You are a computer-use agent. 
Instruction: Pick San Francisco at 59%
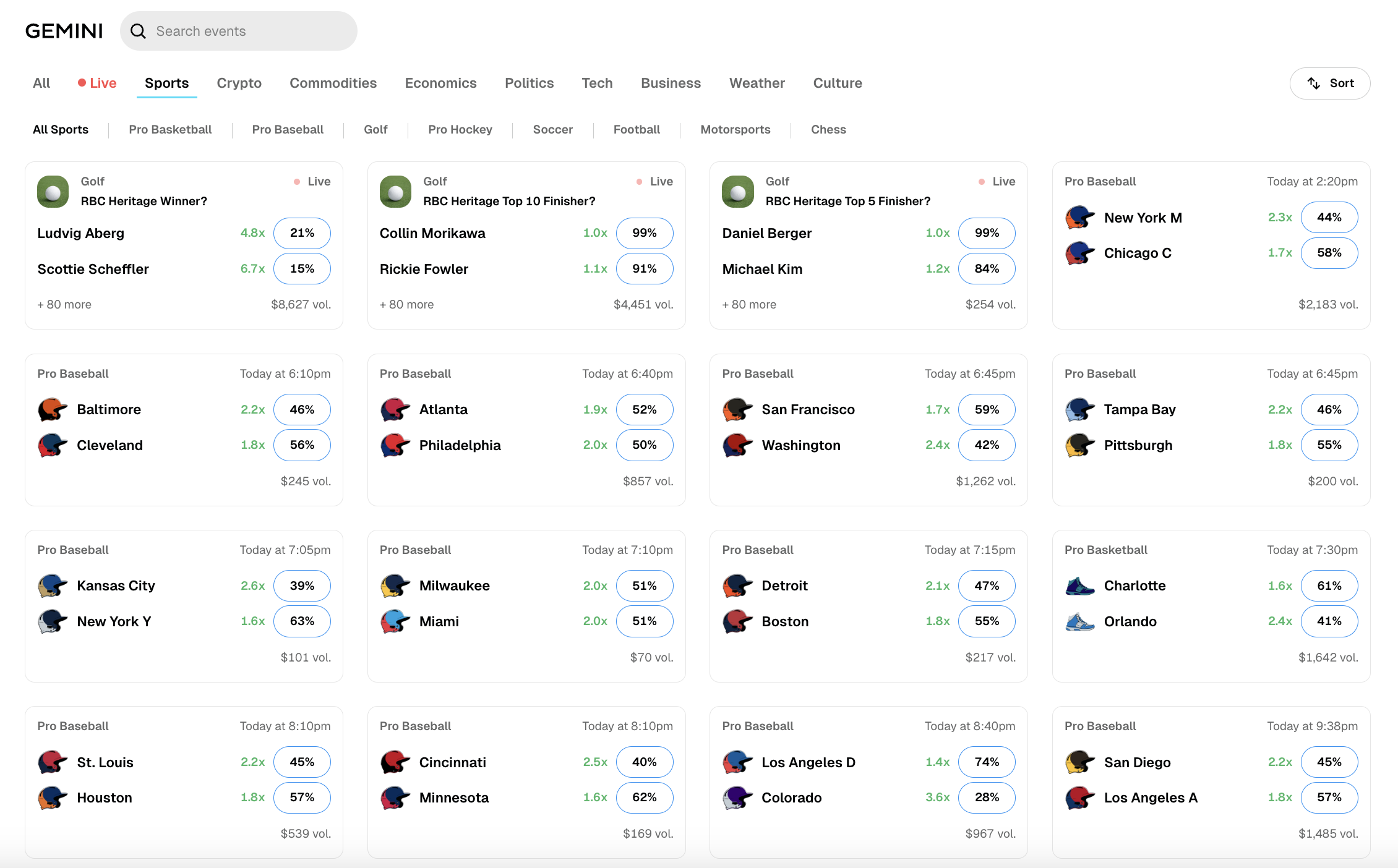(987, 409)
